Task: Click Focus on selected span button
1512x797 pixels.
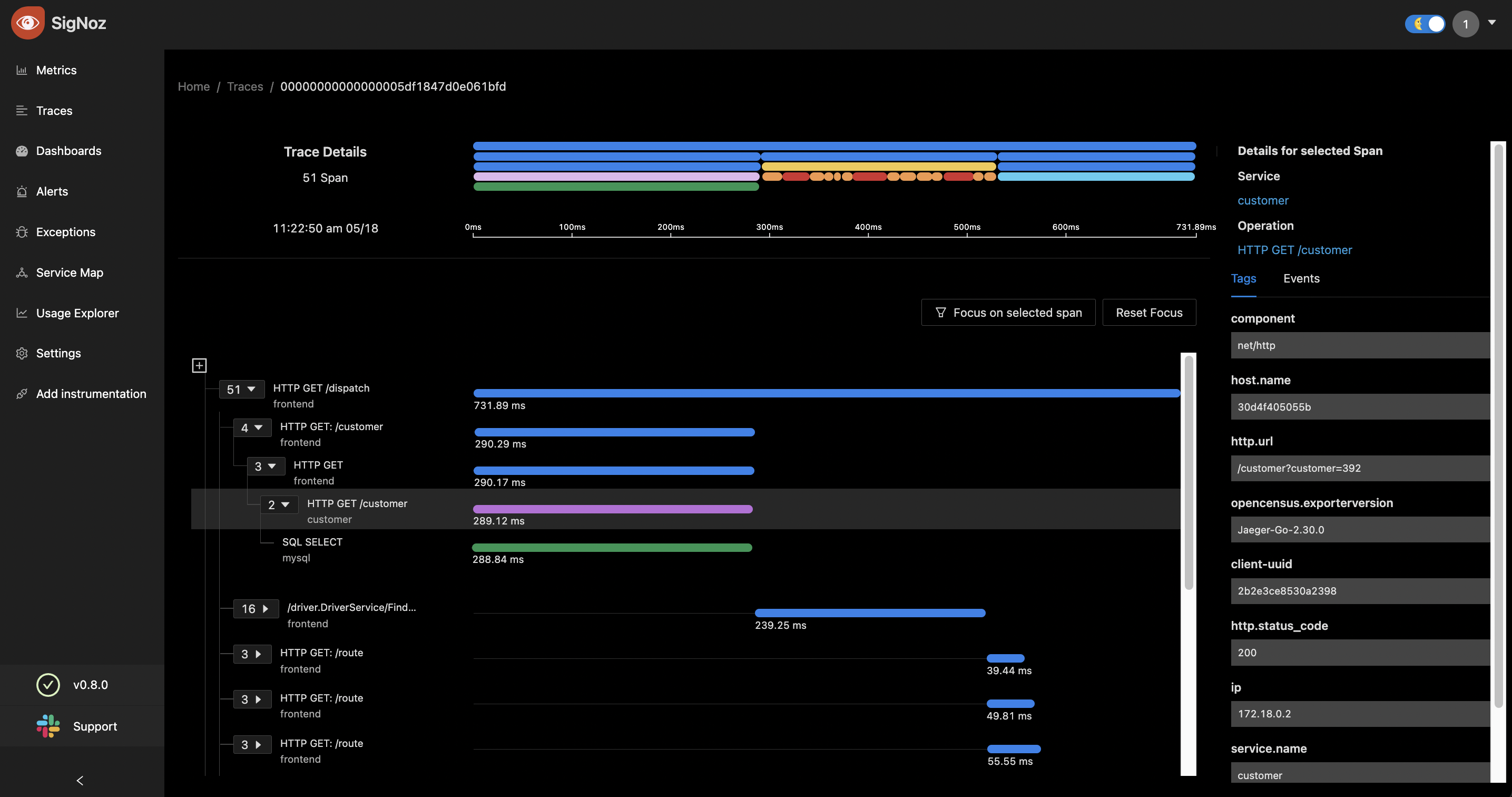Action: (x=1008, y=313)
